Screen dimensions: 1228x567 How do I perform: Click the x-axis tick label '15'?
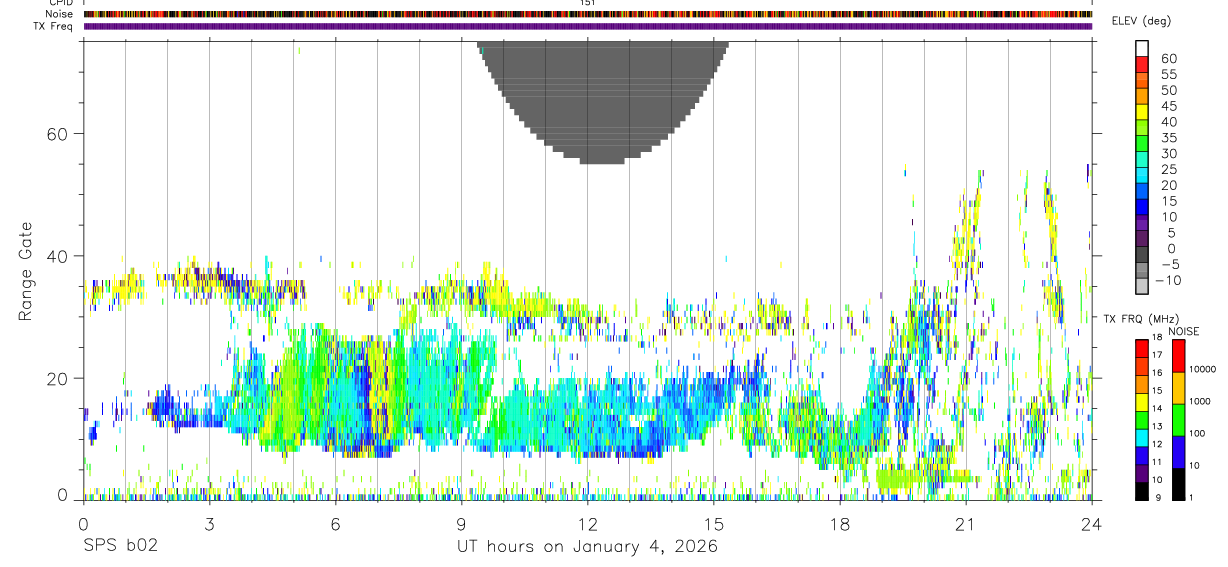click(713, 525)
